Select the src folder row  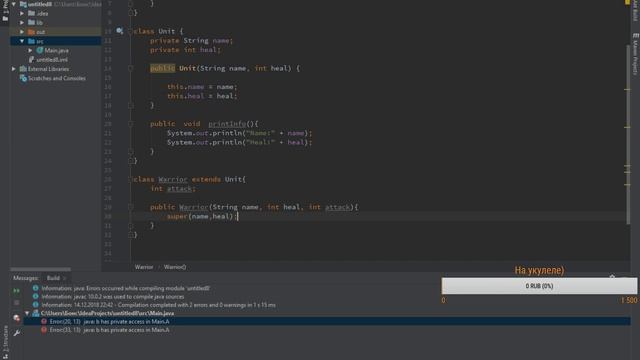tap(56, 41)
